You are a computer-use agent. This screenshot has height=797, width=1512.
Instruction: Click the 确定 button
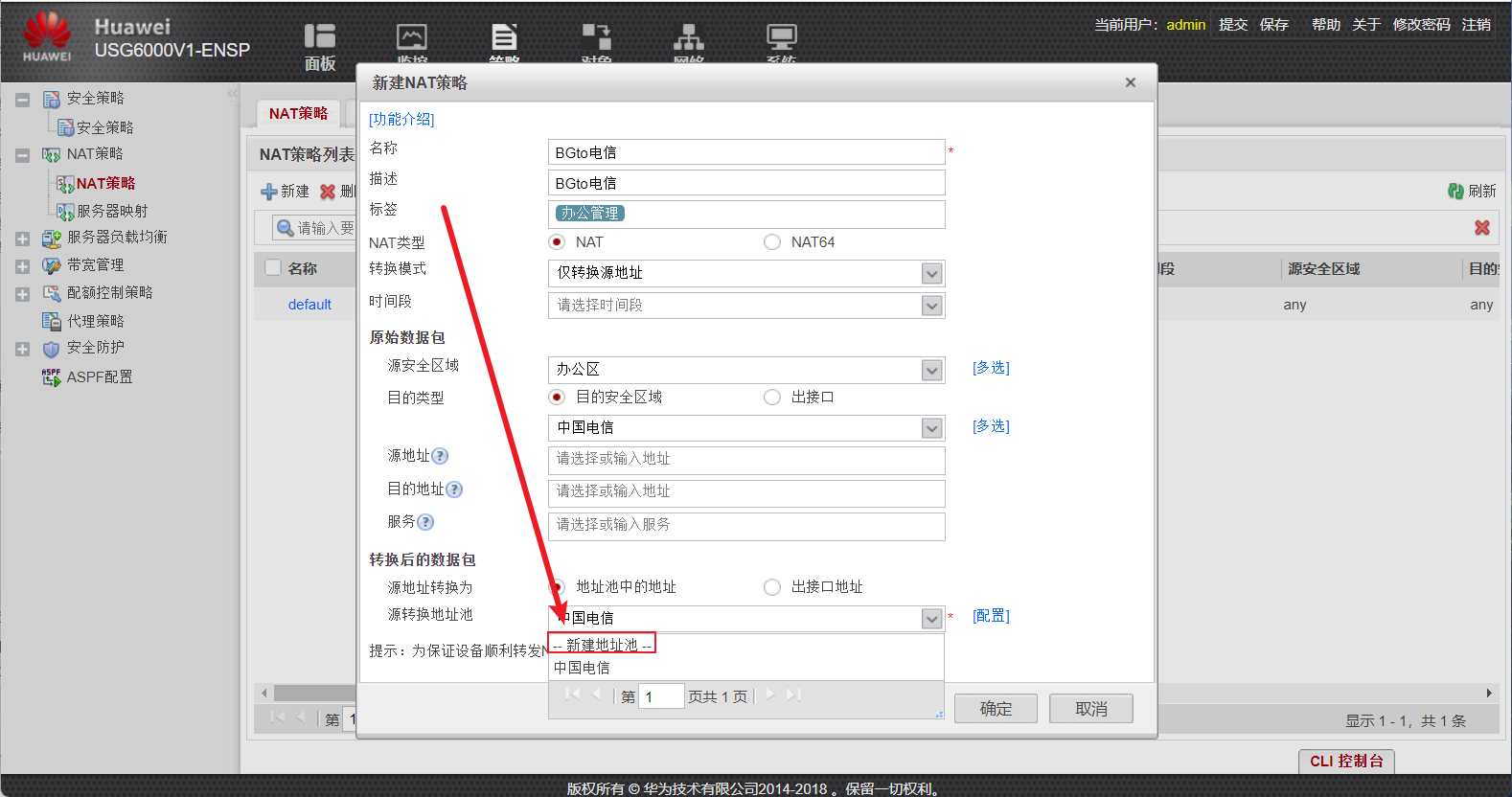pos(996,709)
